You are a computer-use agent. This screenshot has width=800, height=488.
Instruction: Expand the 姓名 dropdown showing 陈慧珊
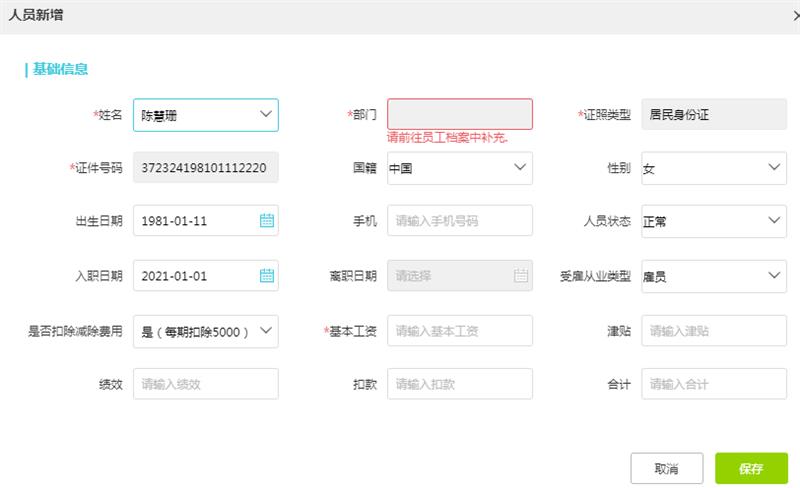[265, 115]
